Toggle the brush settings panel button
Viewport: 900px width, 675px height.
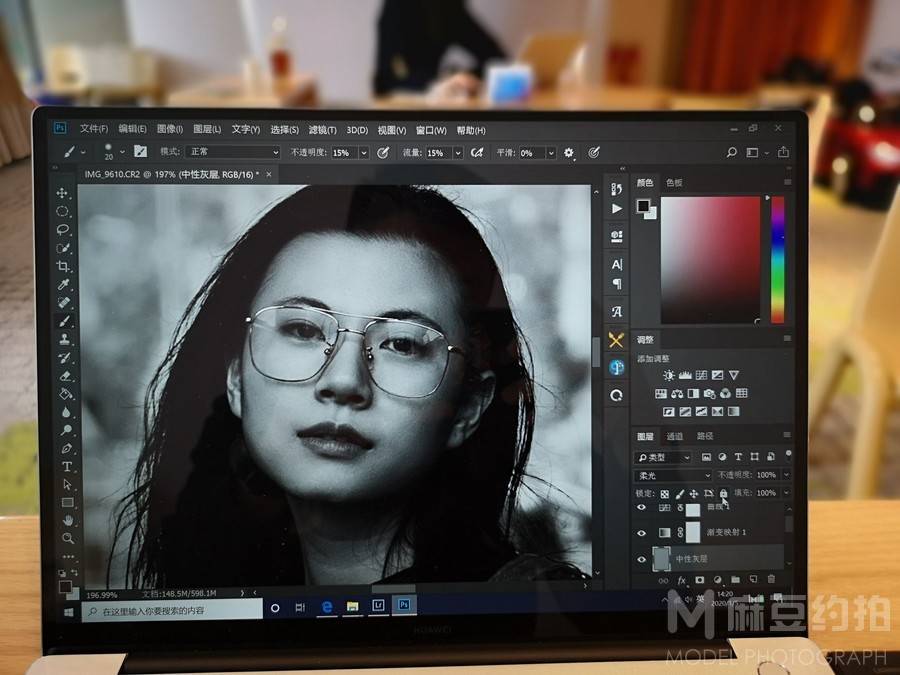click(140, 152)
